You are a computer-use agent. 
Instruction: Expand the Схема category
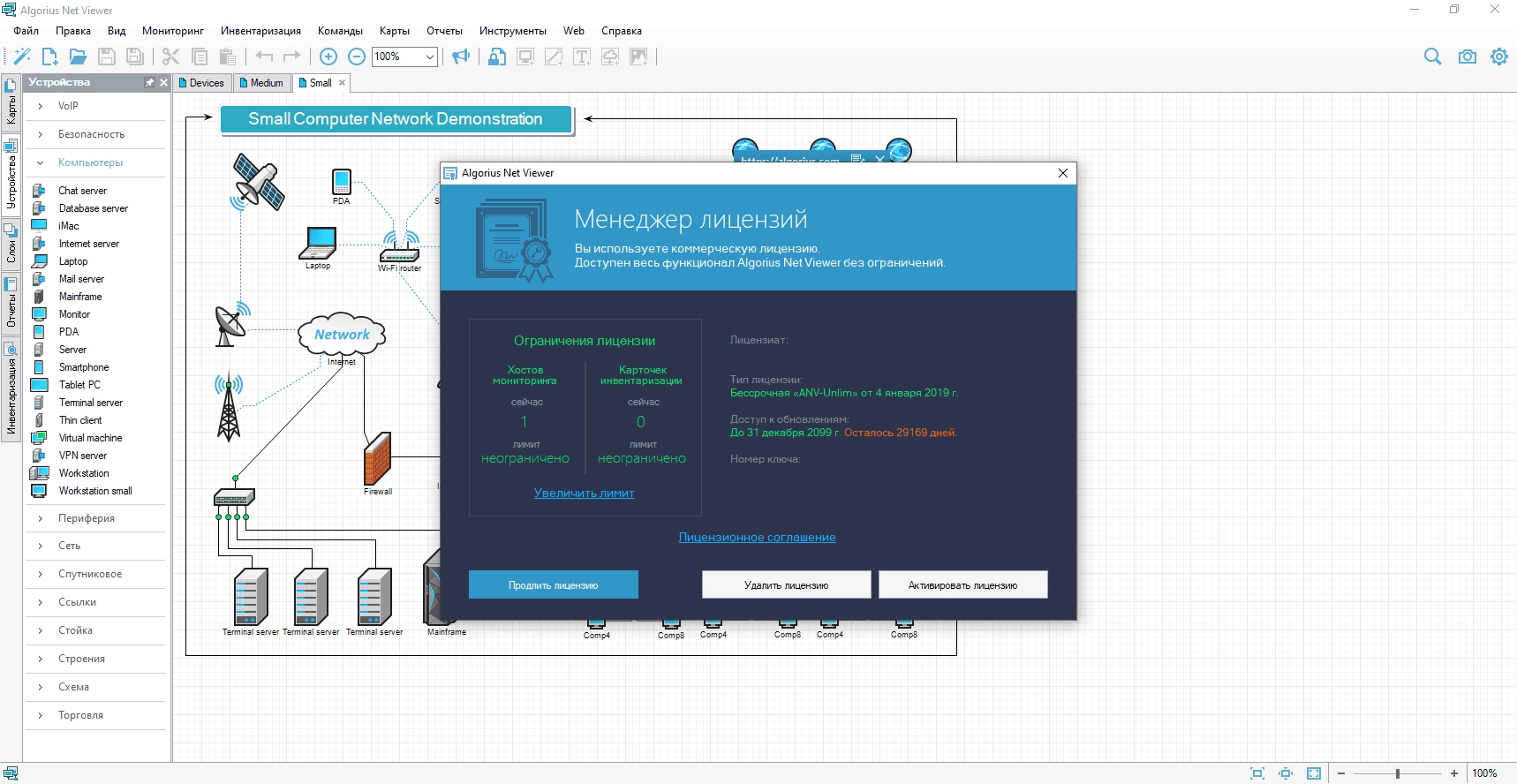tap(41, 687)
